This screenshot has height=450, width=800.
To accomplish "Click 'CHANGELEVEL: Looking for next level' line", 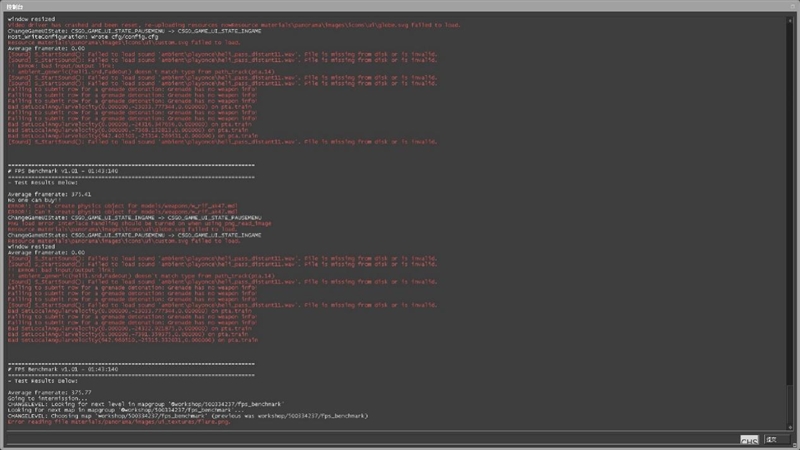I will pos(146,404).
